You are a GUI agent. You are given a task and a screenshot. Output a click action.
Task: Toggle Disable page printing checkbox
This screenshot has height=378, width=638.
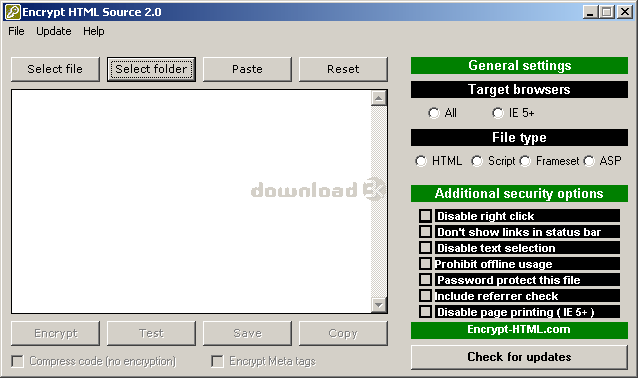tap(426, 312)
